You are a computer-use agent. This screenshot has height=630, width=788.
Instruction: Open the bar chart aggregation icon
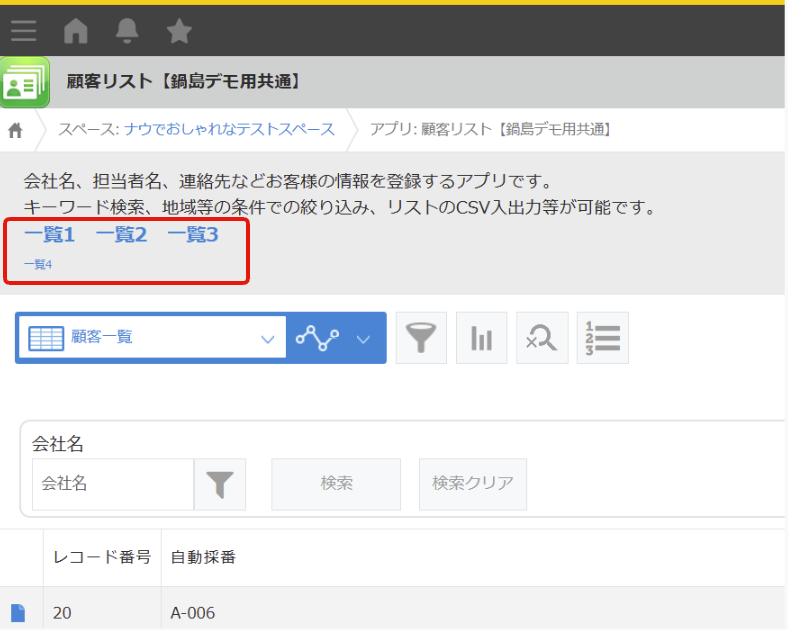[x=482, y=339]
